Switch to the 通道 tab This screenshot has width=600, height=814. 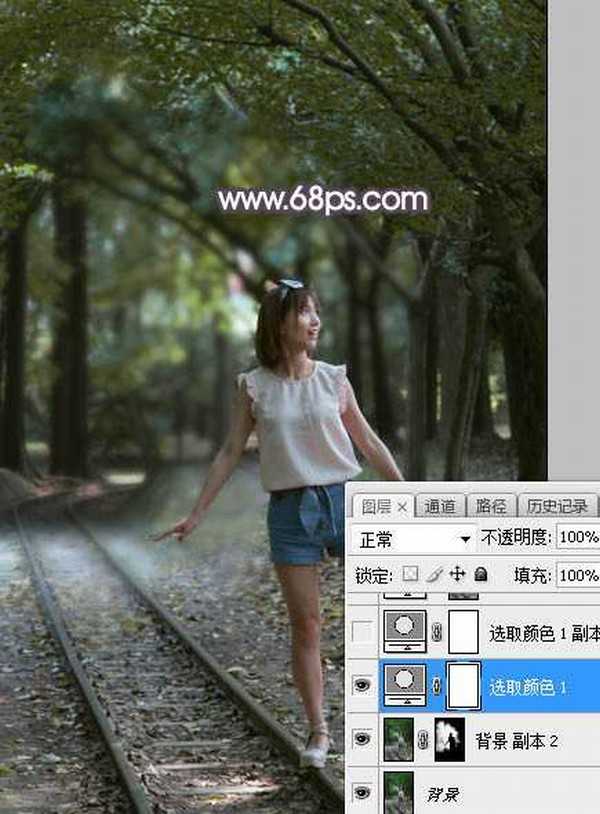click(438, 507)
